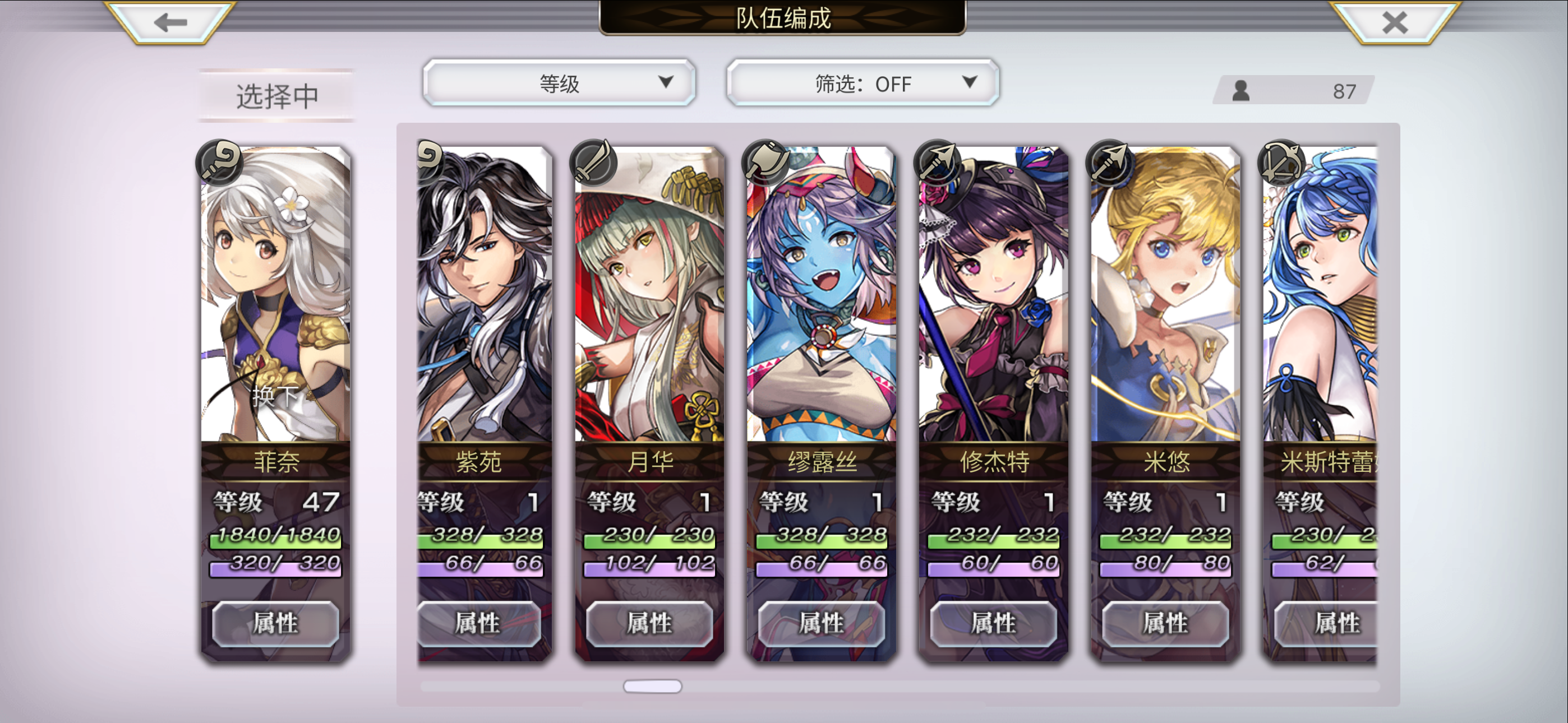
Task: Open 属性 for 月华
Action: (x=649, y=623)
